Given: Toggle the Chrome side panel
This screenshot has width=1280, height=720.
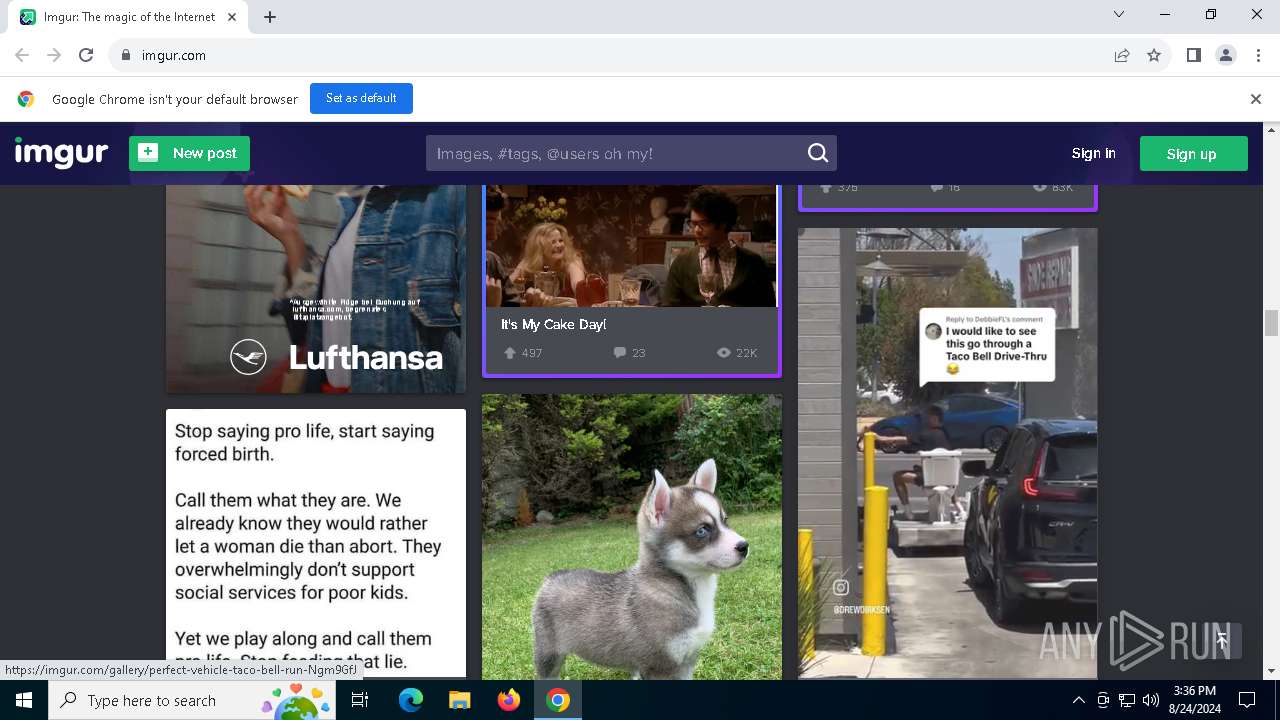Looking at the screenshot, I should (1193, 55).
